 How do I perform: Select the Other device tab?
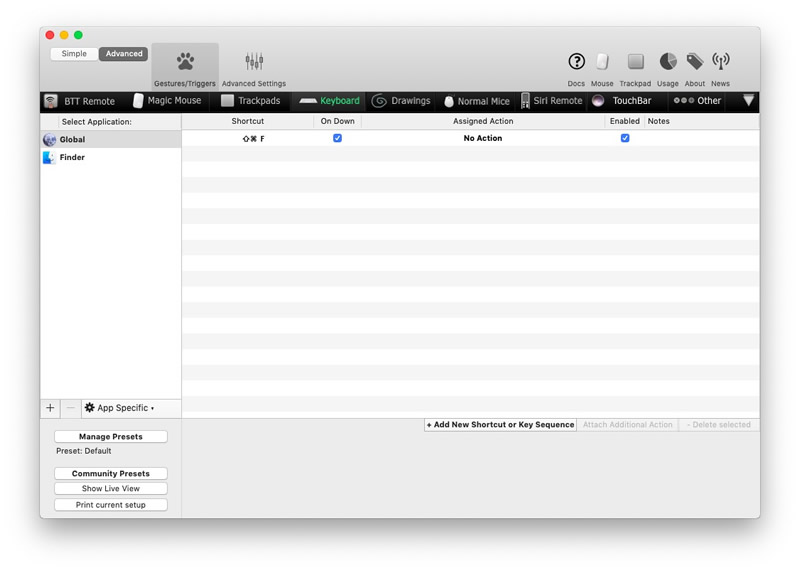point(697,101)
